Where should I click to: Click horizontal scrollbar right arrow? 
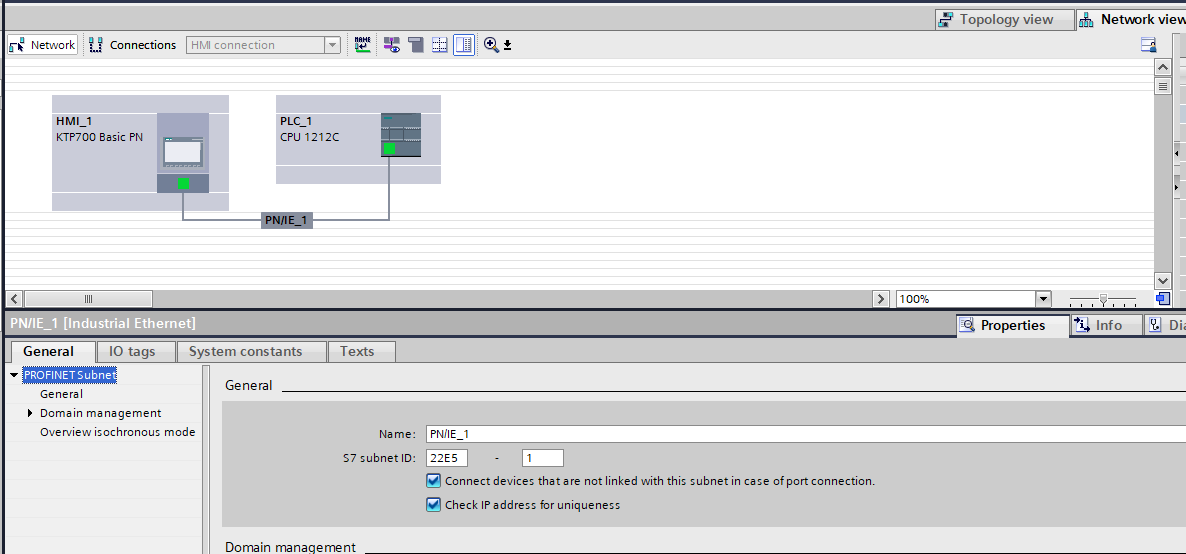click(880, 299)
